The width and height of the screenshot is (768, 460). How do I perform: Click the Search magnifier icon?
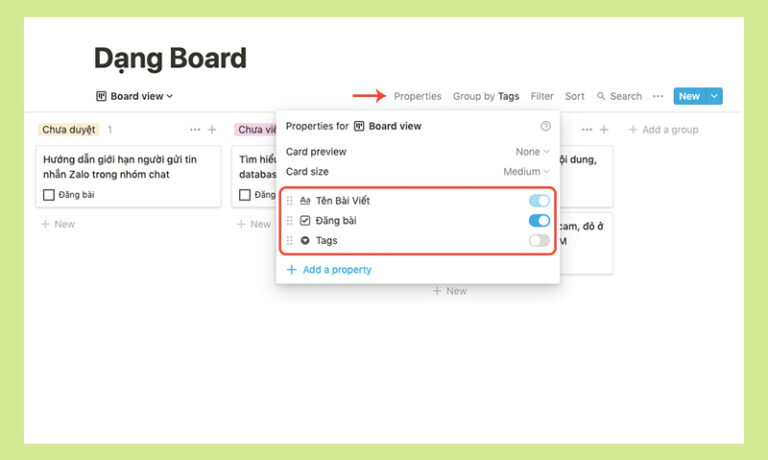pos(601,97)
